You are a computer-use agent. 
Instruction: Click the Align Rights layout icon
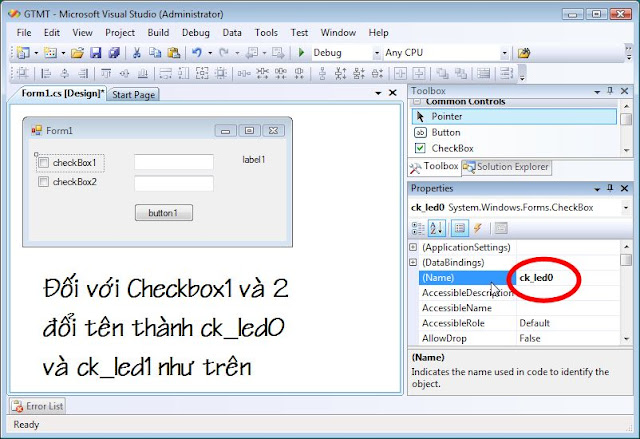pyautogui.click(x=83, y=73)
